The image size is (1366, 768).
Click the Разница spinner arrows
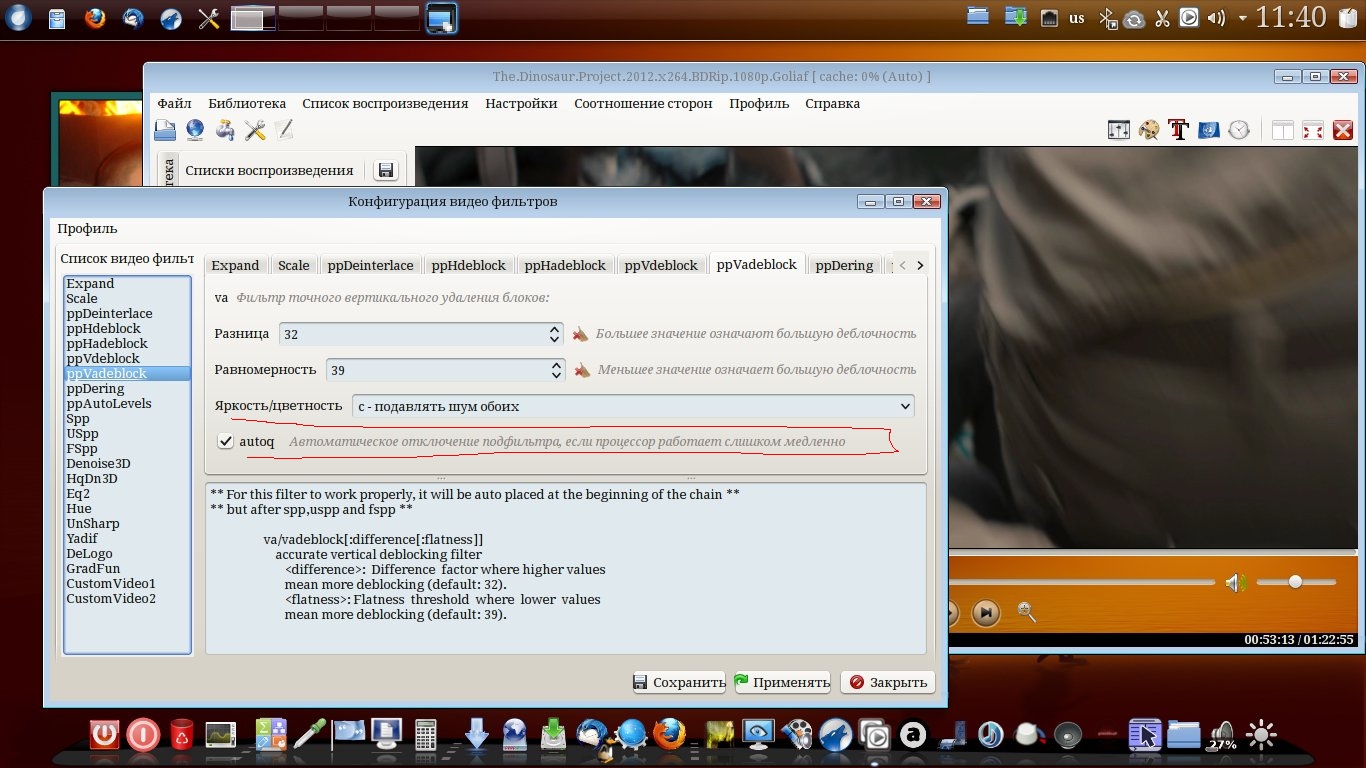point(556,334)
